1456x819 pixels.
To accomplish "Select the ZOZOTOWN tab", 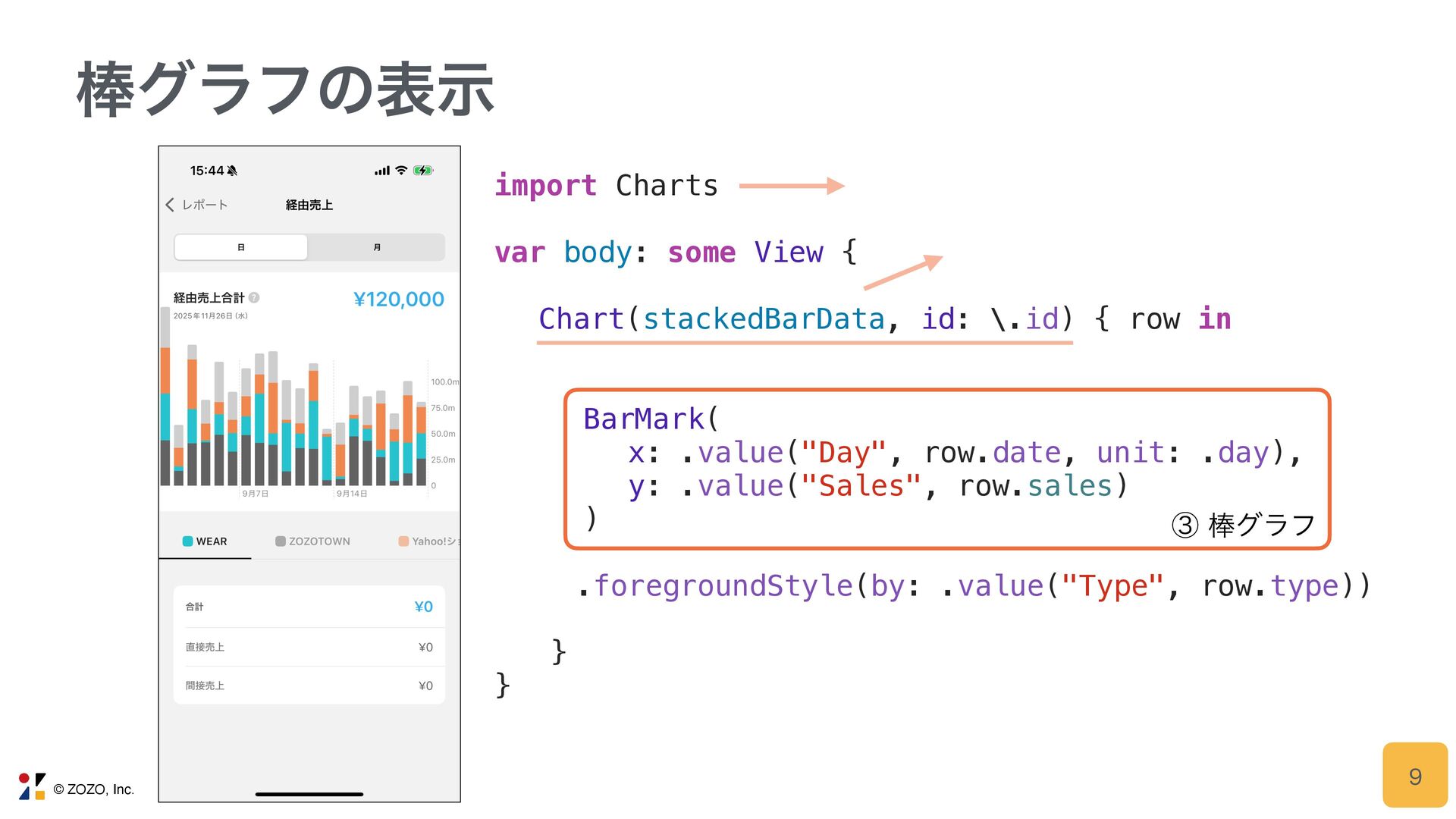I will 318,541.
